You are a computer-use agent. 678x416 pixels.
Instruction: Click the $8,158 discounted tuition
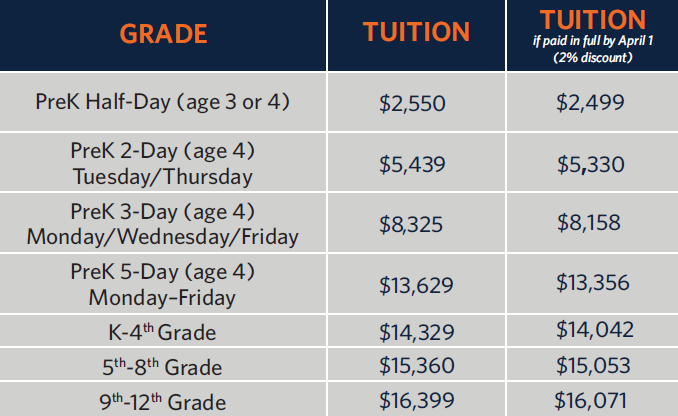[593, 224]
